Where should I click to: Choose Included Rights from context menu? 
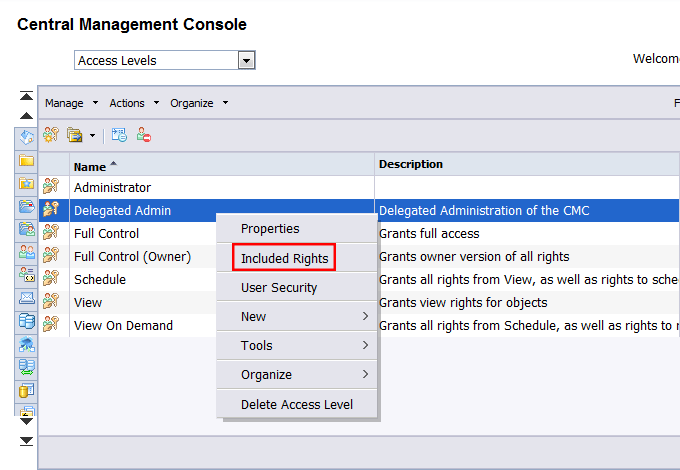coord(284,259)
